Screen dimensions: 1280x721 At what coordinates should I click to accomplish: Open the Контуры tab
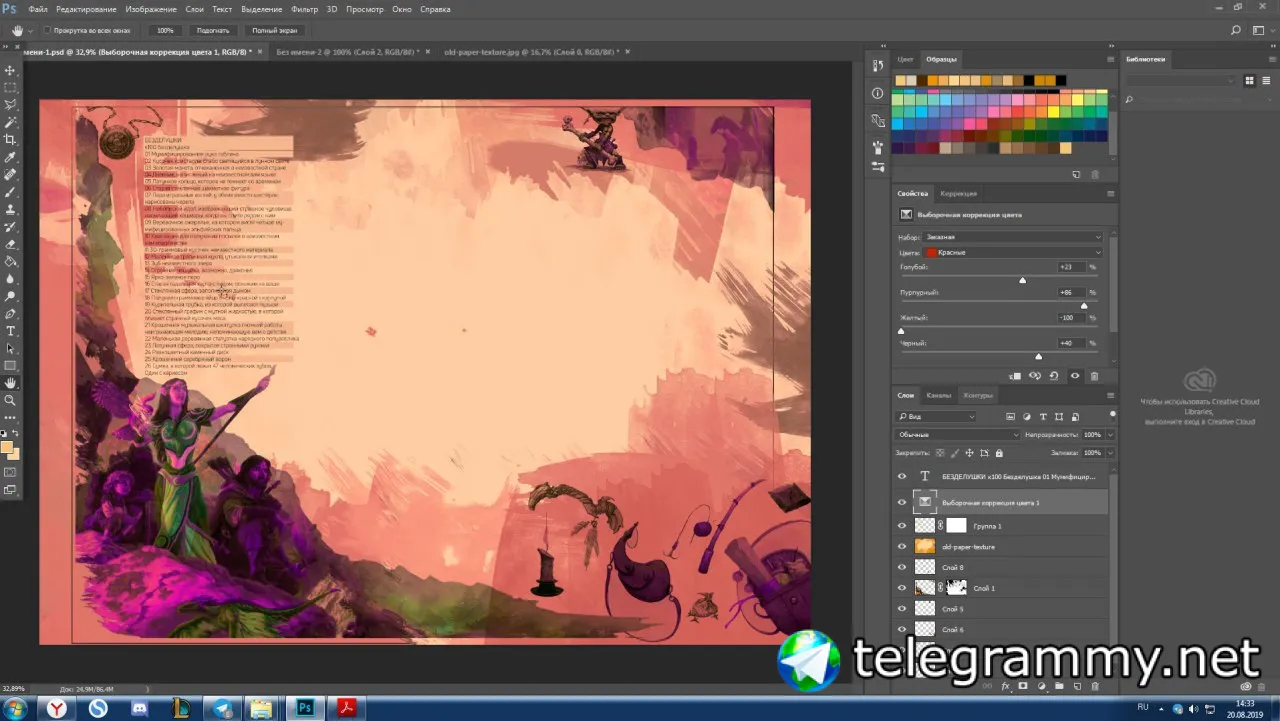[x=977, y=395]
